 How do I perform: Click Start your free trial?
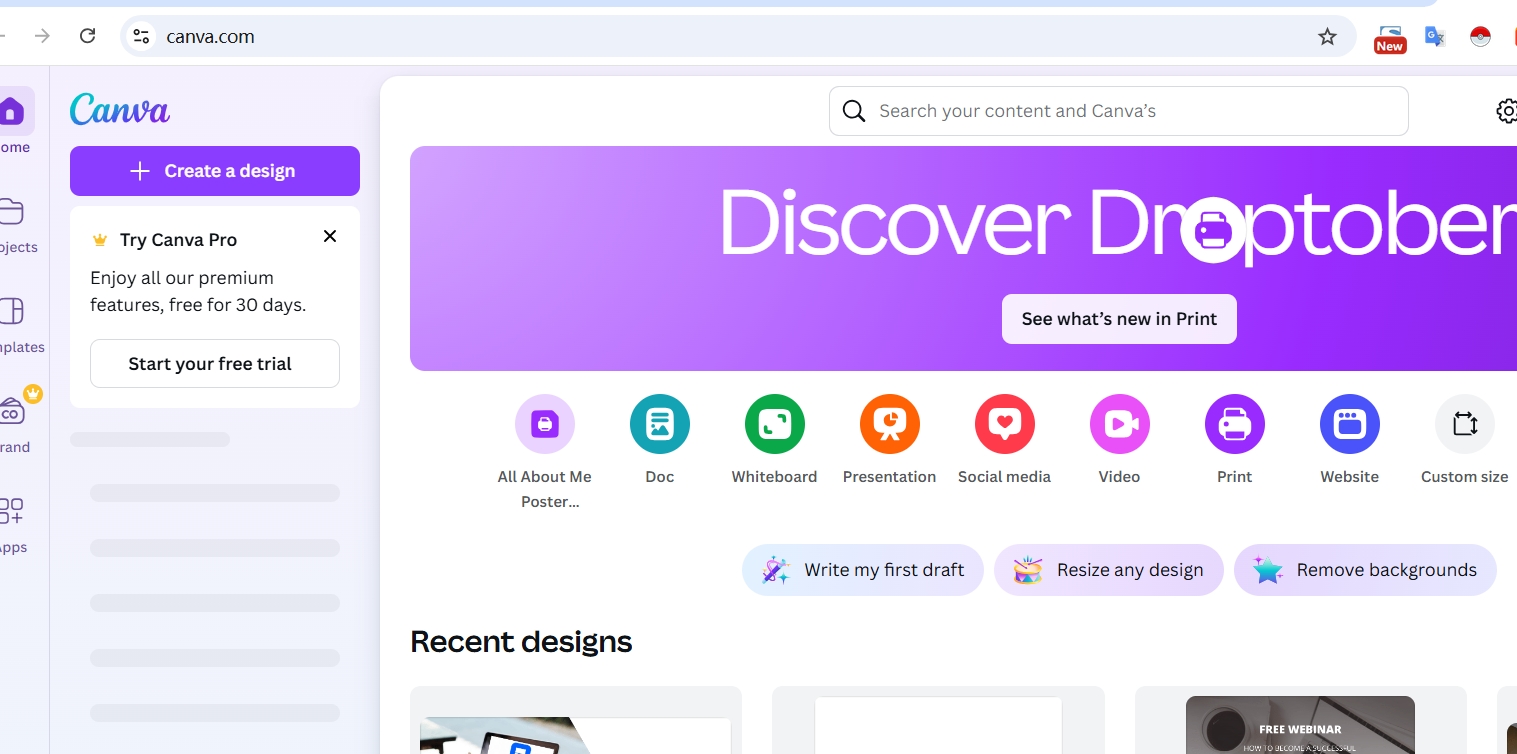(x=215, y=364)
